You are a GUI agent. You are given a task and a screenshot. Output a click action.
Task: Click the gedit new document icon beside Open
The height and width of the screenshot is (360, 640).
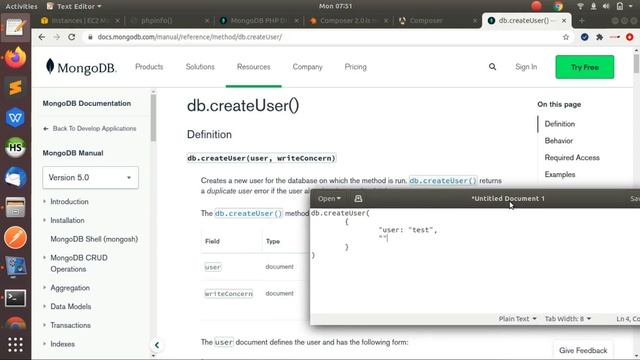(358, 199)
